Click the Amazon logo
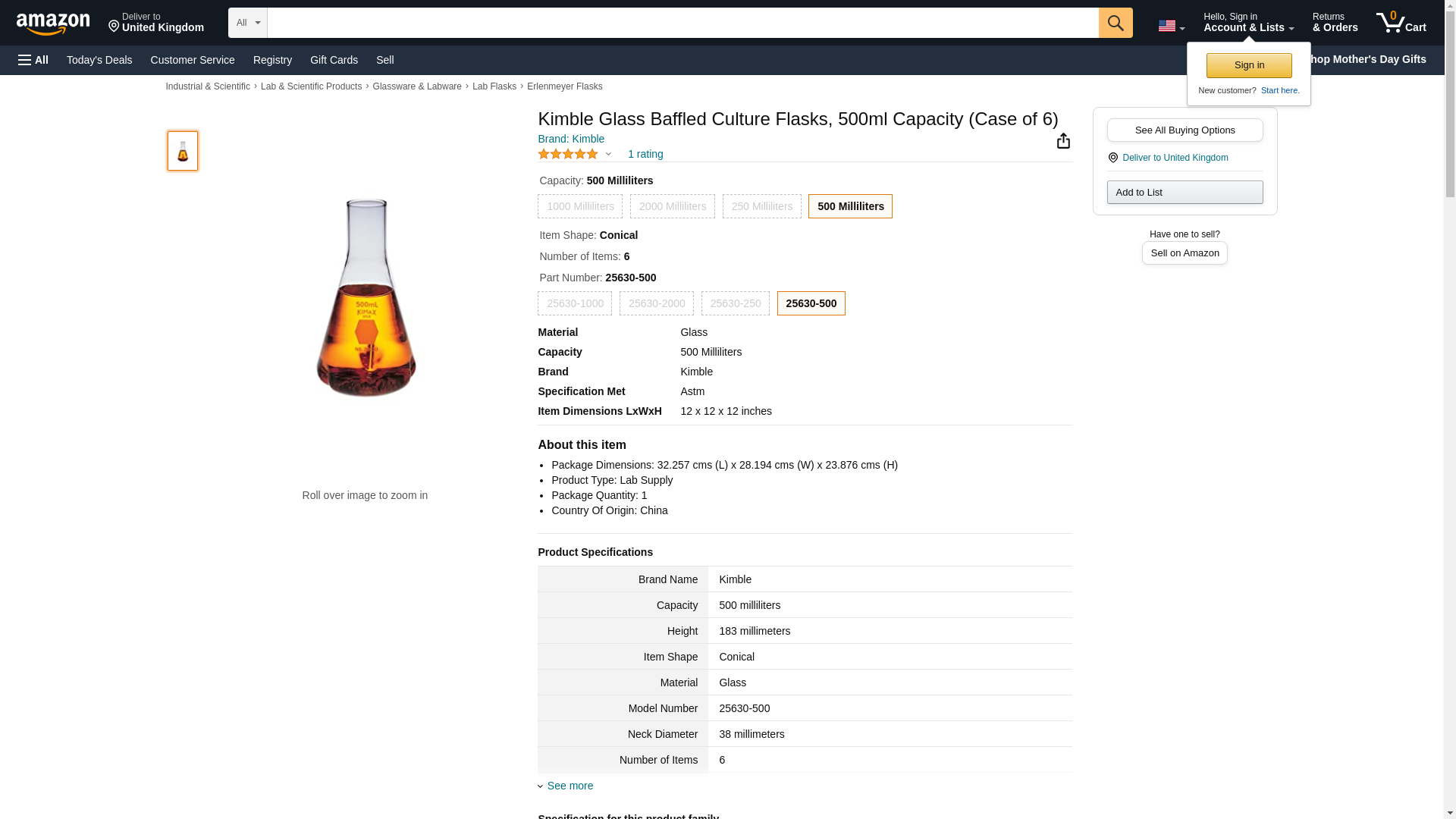Image resolution: width=1456 pixels, height=819 pixels. 53,24
